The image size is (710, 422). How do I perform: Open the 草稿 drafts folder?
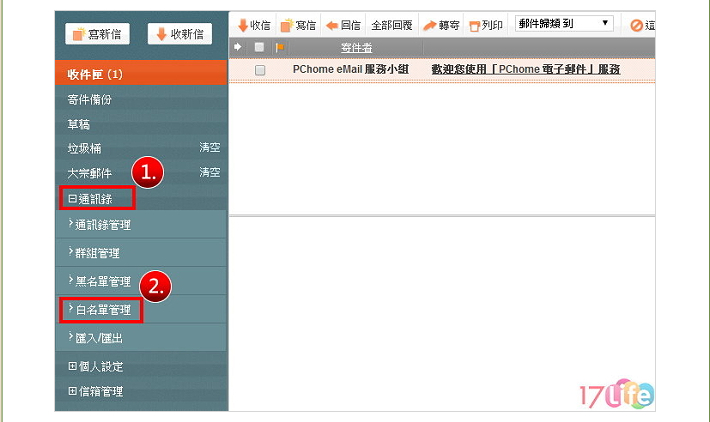tap(78, 124)
